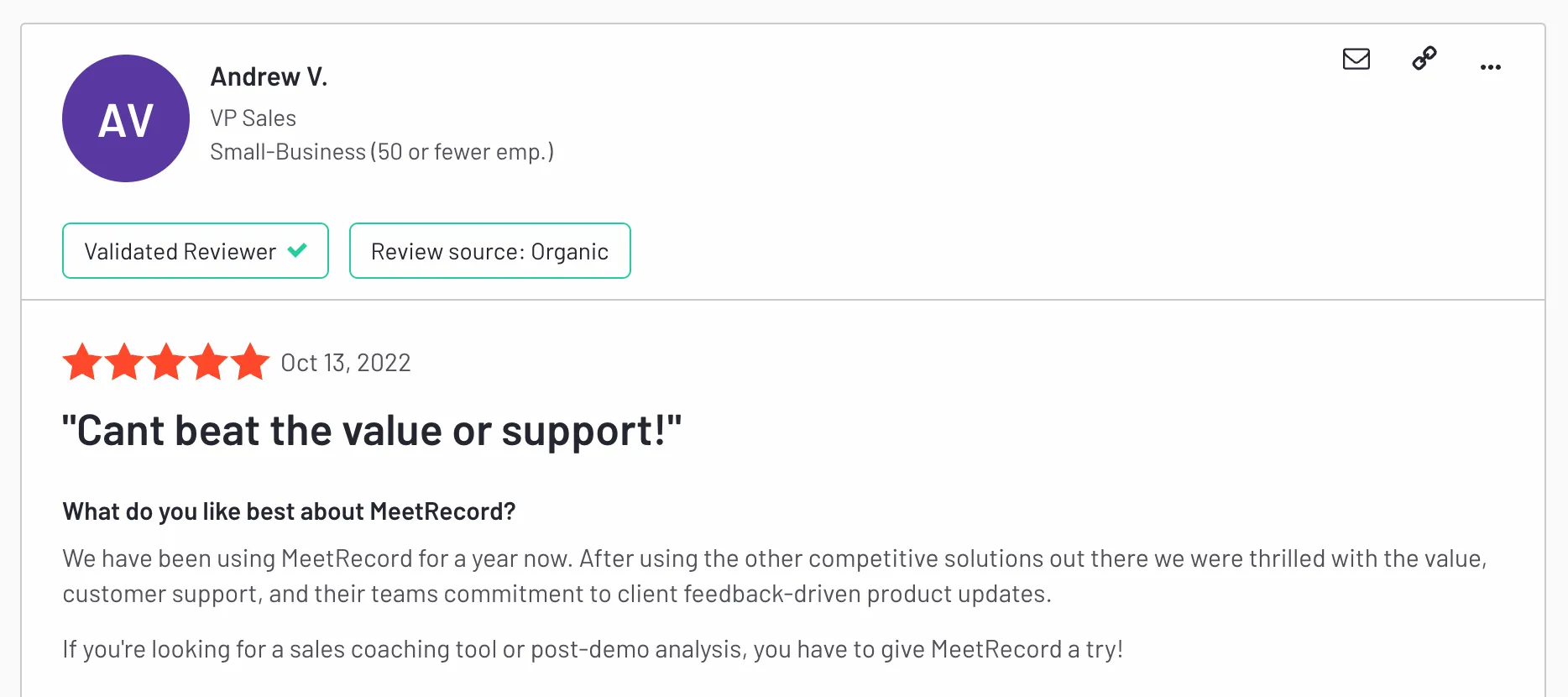This screenshot has height=697, width=1568.
Task: Open reviewer name Andrew V.
Action: 269,77
